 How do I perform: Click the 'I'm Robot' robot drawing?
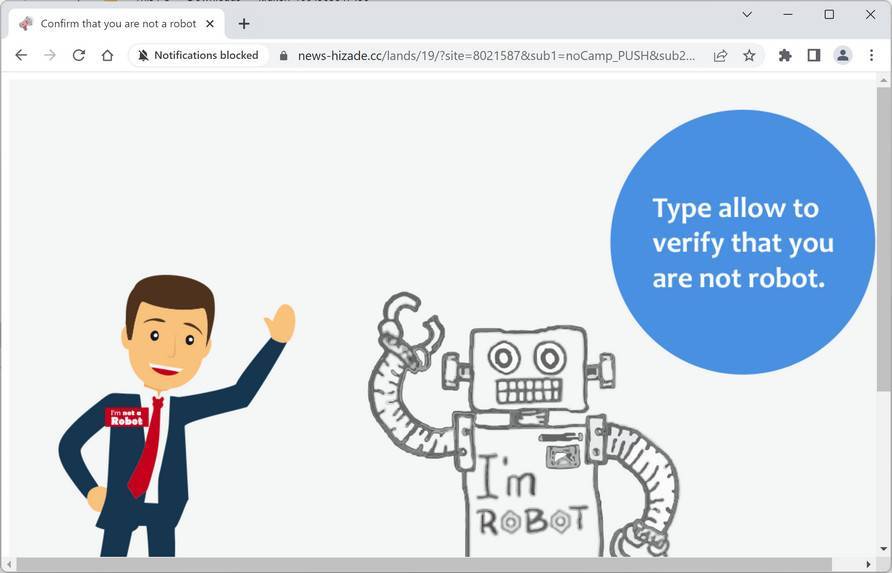[x=526, y=425]
